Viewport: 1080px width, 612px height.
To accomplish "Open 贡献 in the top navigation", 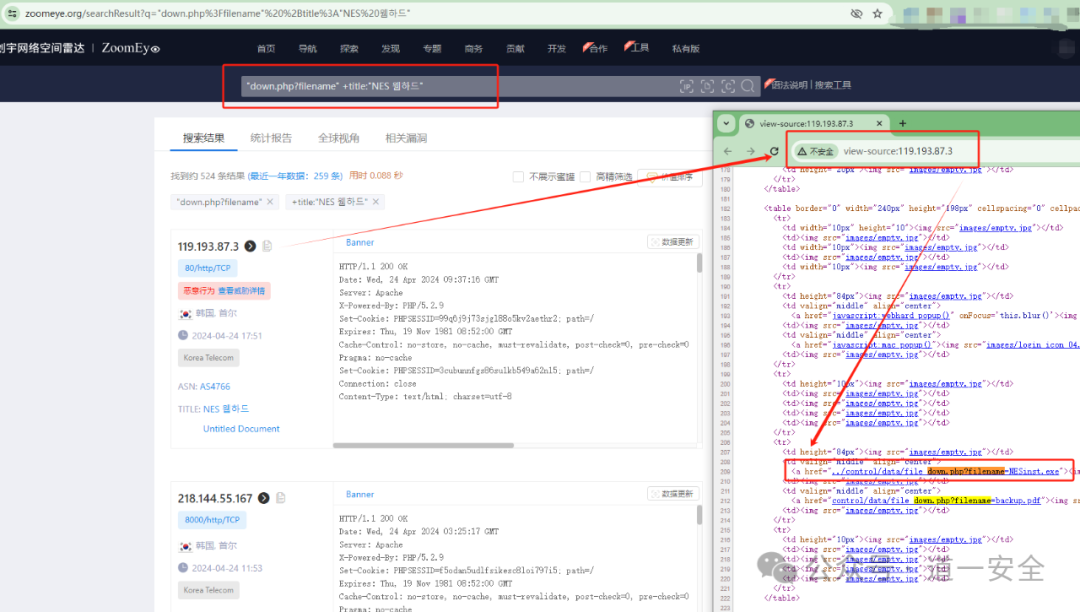I will 515,48.
